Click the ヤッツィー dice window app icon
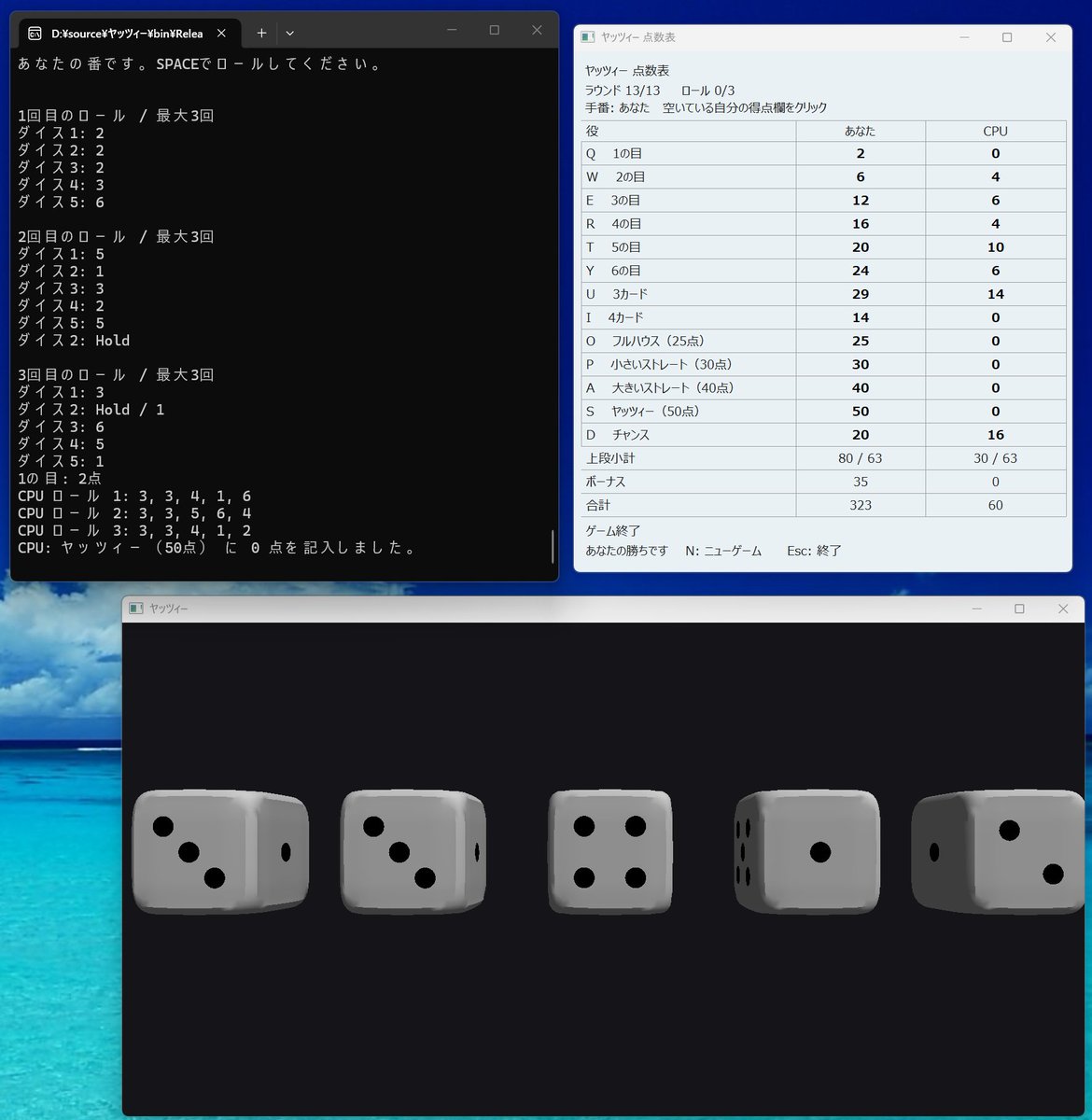 tap(136, 609)
